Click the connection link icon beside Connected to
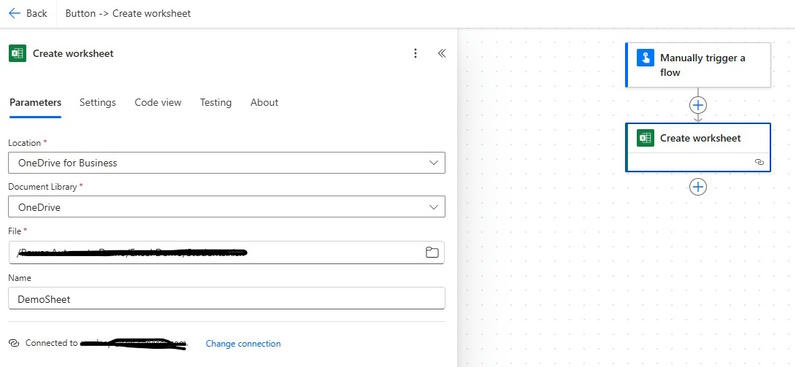This screenshot has width=795, height=367. (x=15, y=343)
